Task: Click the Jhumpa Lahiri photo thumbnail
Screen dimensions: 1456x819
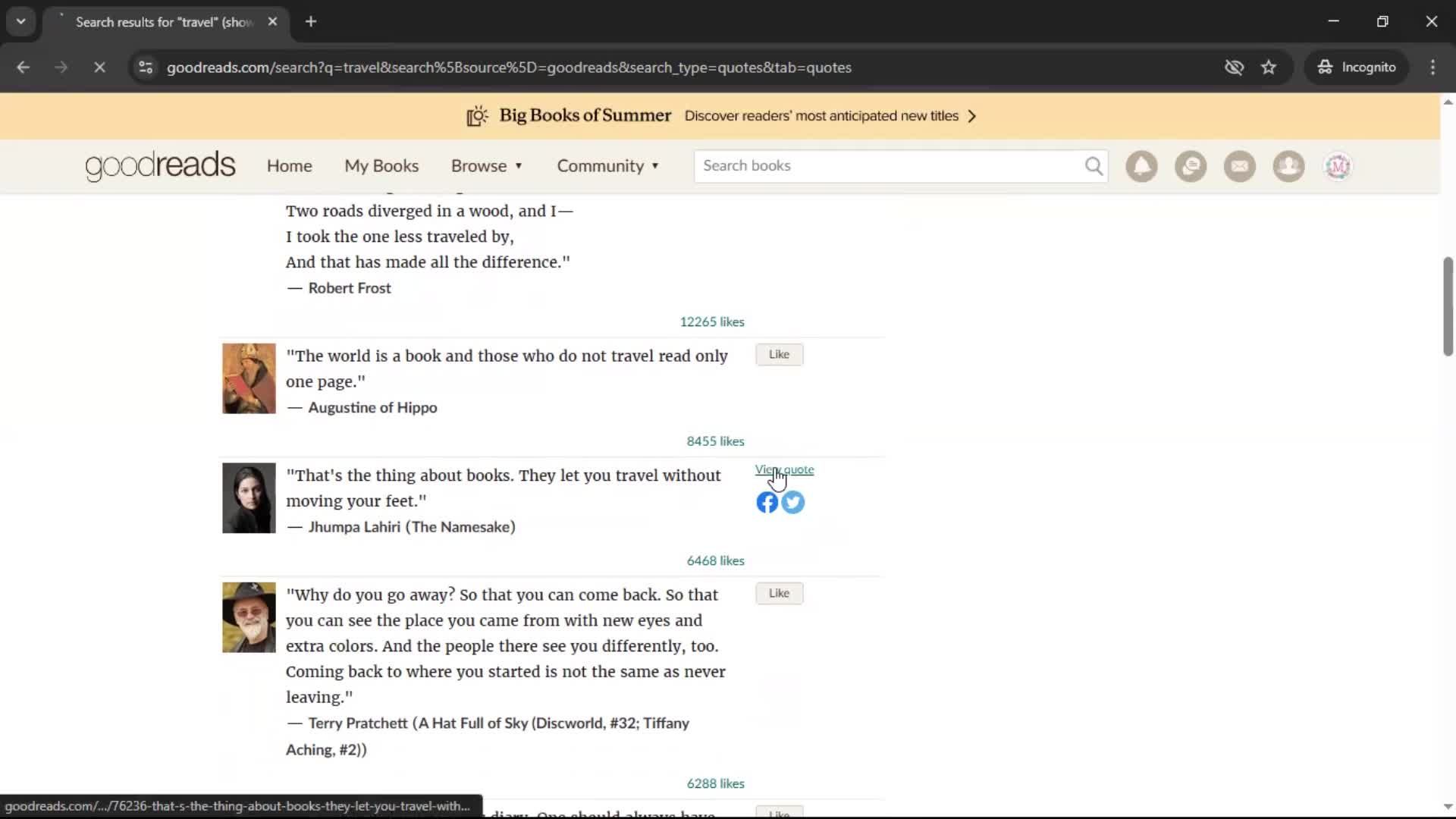Action: 249,498
